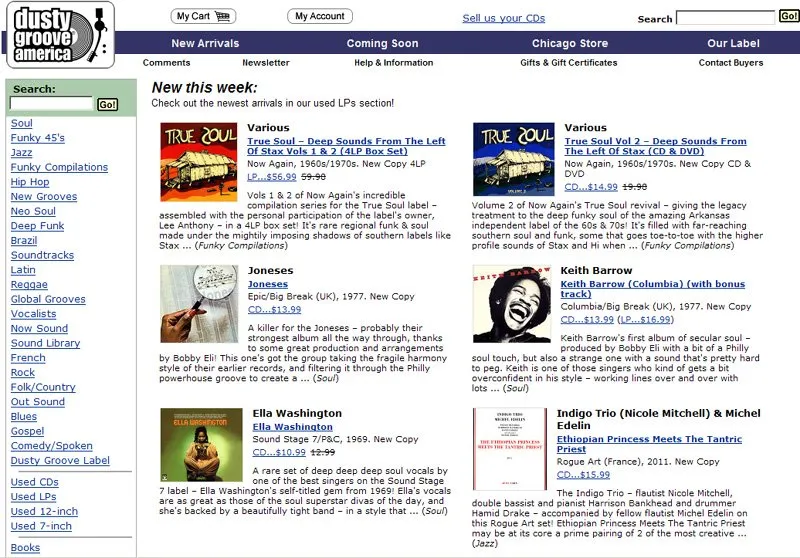Add Ella Washington CD...$10.99
Image resolution: width=800 pixels, height=558 pixels.
pyautogui.click(x=279, y=452)
